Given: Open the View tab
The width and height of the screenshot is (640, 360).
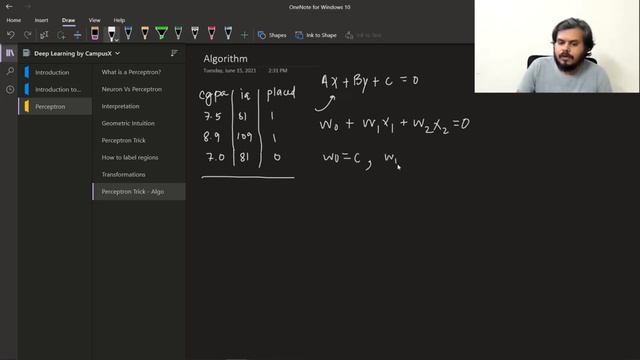Looking at the screenshot, I should click(x=94, y=20).
